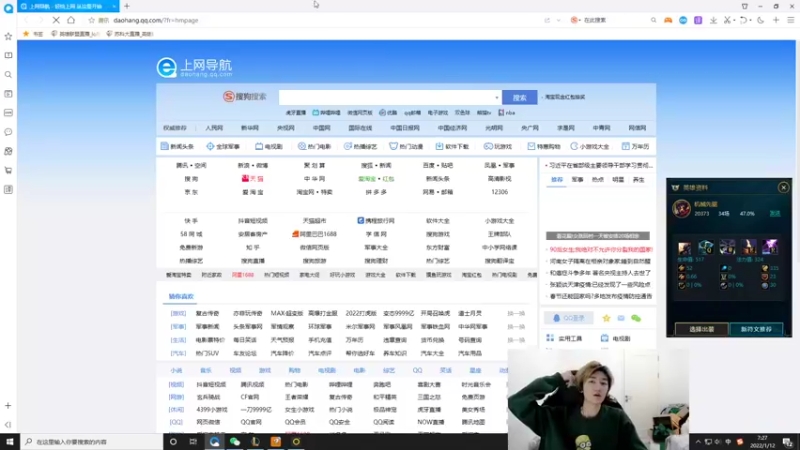Open the pinned 苏科大直播 bookmark
Image resolution: width=800 pixels, height=450 pixels.
tap(130, 34)
